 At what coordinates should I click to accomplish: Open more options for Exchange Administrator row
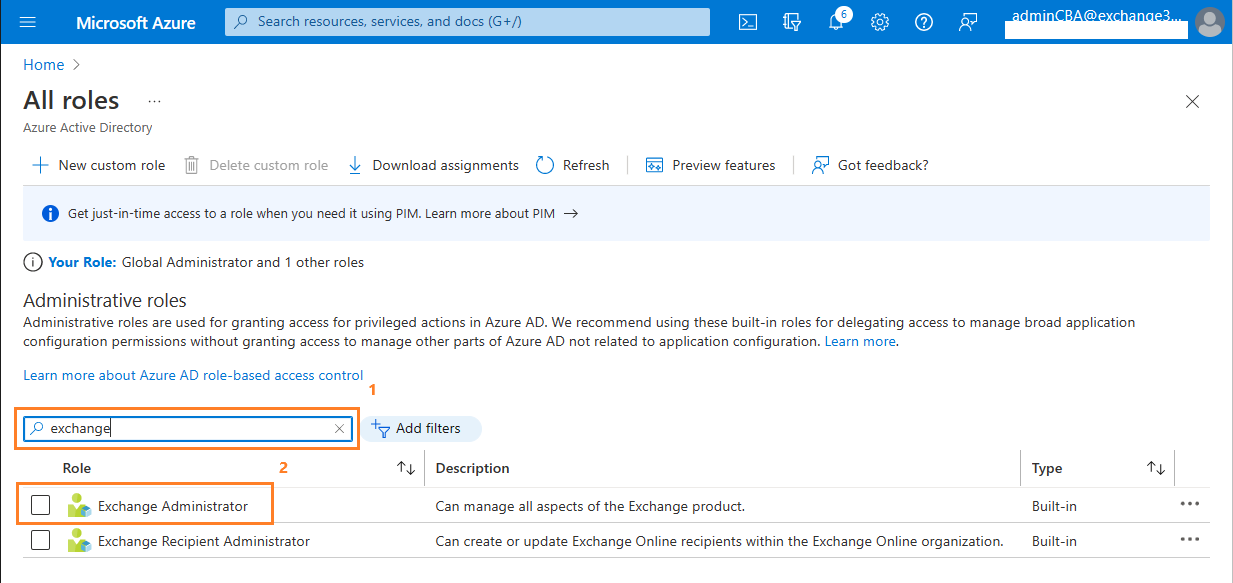coord(1189,504)
